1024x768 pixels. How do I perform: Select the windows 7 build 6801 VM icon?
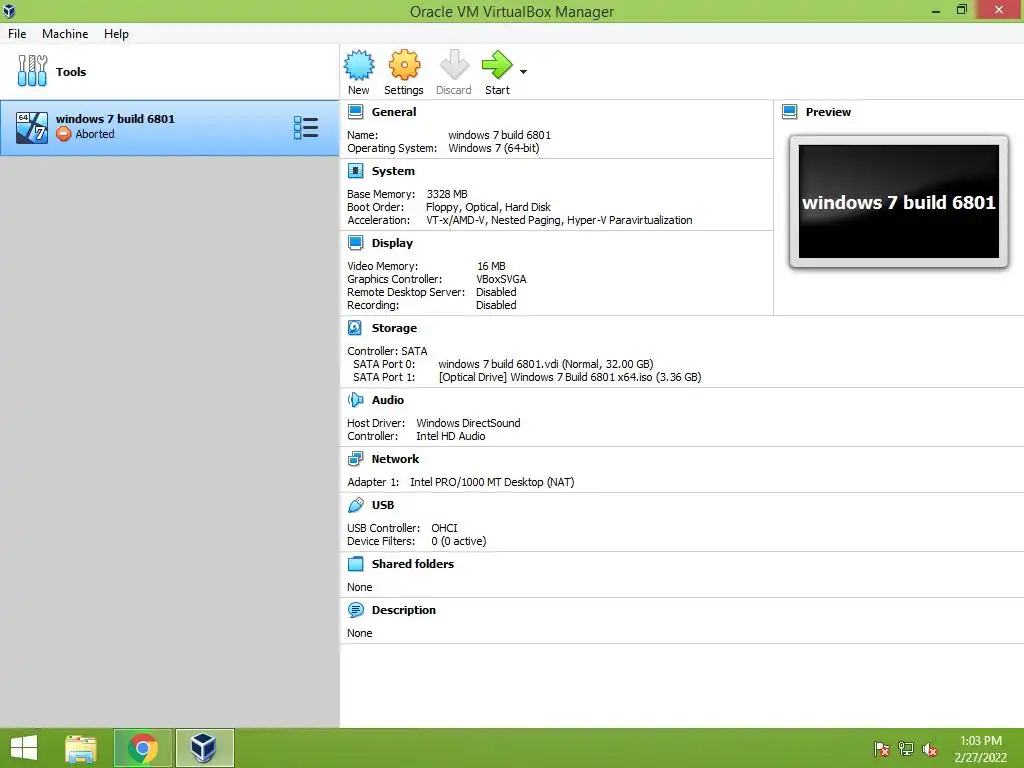point(32,127)
